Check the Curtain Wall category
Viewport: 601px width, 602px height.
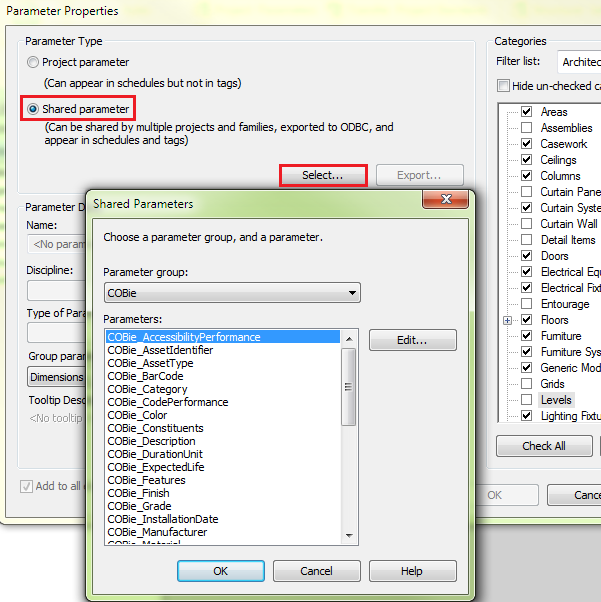click(526, 224)
